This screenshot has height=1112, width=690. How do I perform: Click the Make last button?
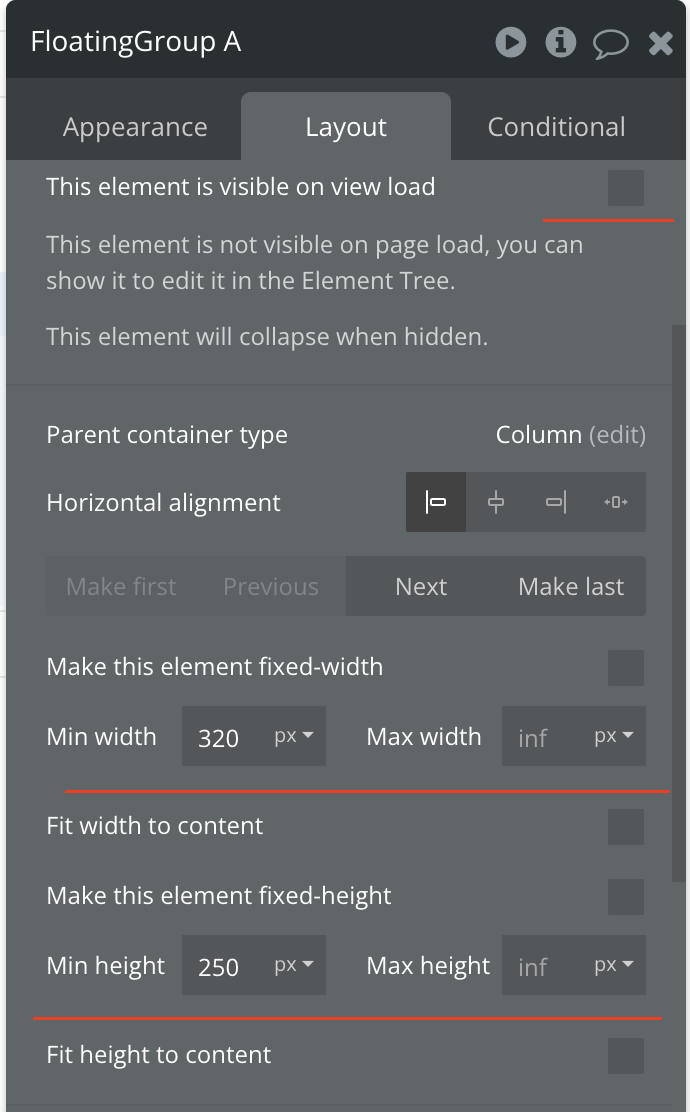571,586
